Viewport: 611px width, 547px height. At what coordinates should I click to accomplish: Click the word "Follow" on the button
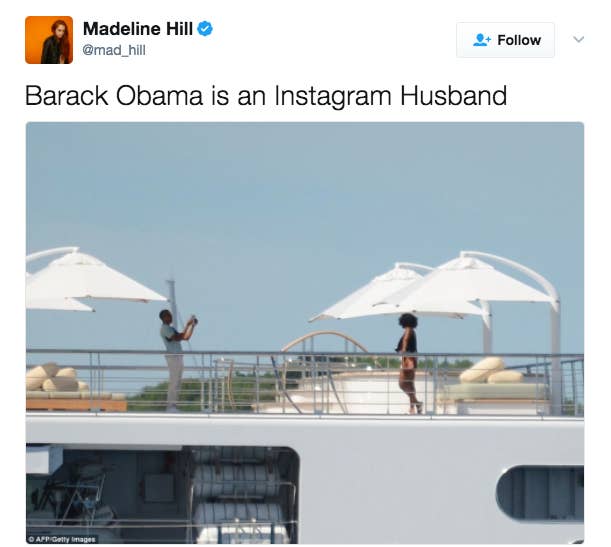[519, 40]
